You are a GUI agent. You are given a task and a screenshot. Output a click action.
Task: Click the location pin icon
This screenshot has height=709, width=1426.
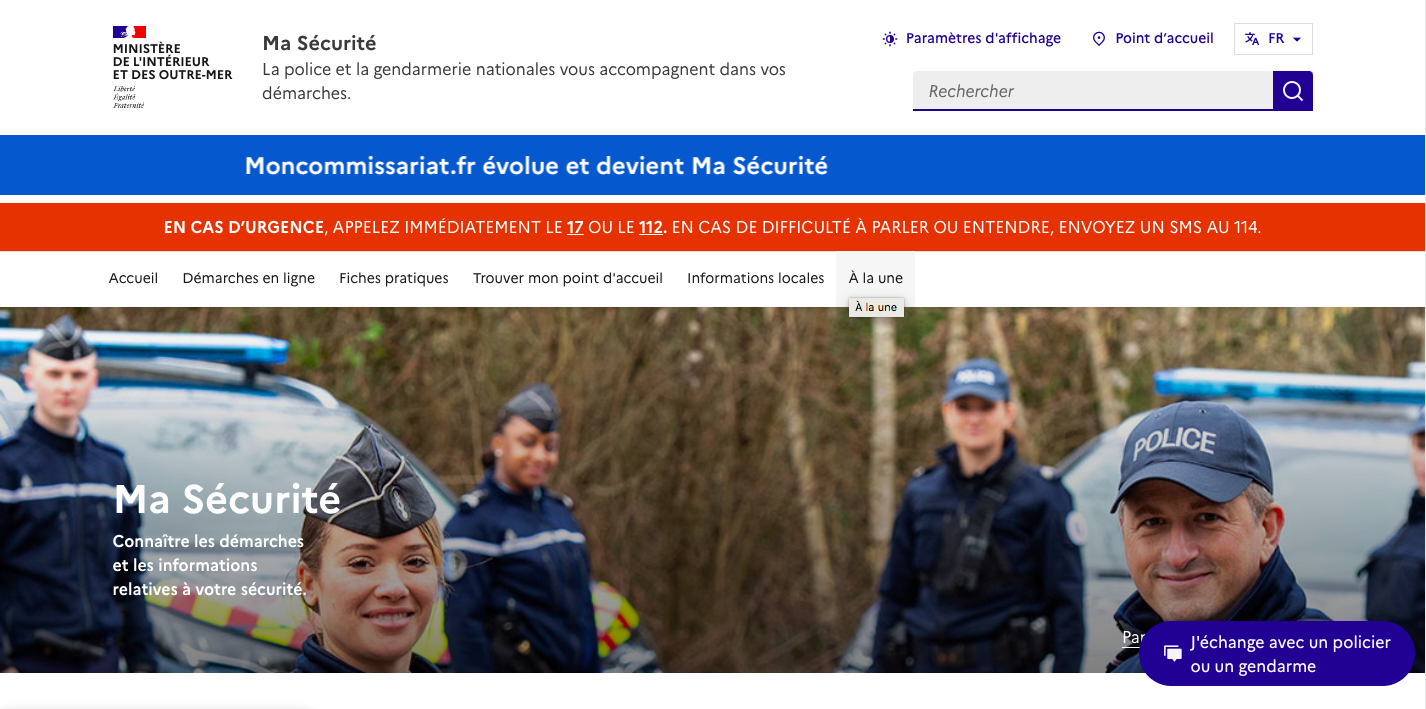pyautogui.click(x=1099, y=39)
